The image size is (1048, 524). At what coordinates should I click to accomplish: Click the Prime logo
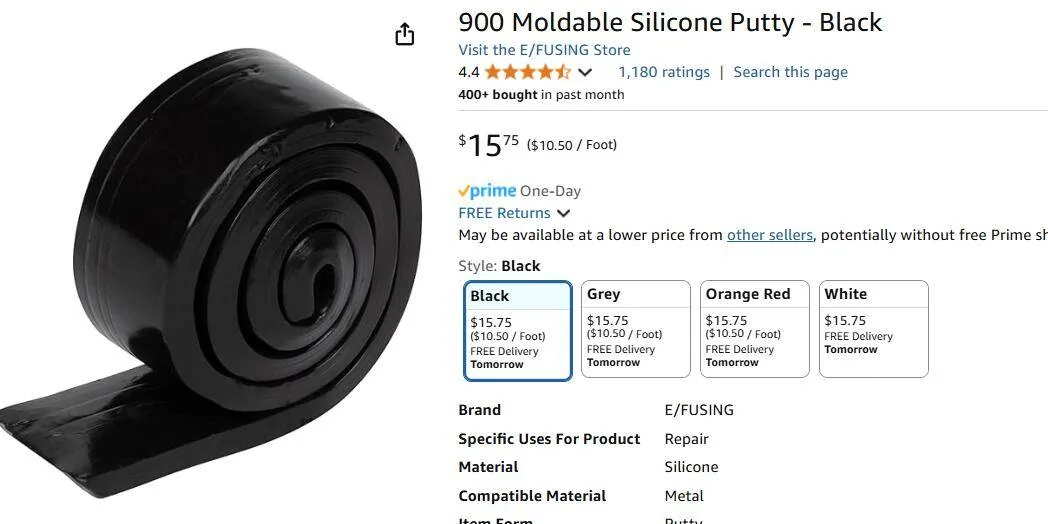tap(487, 191)
